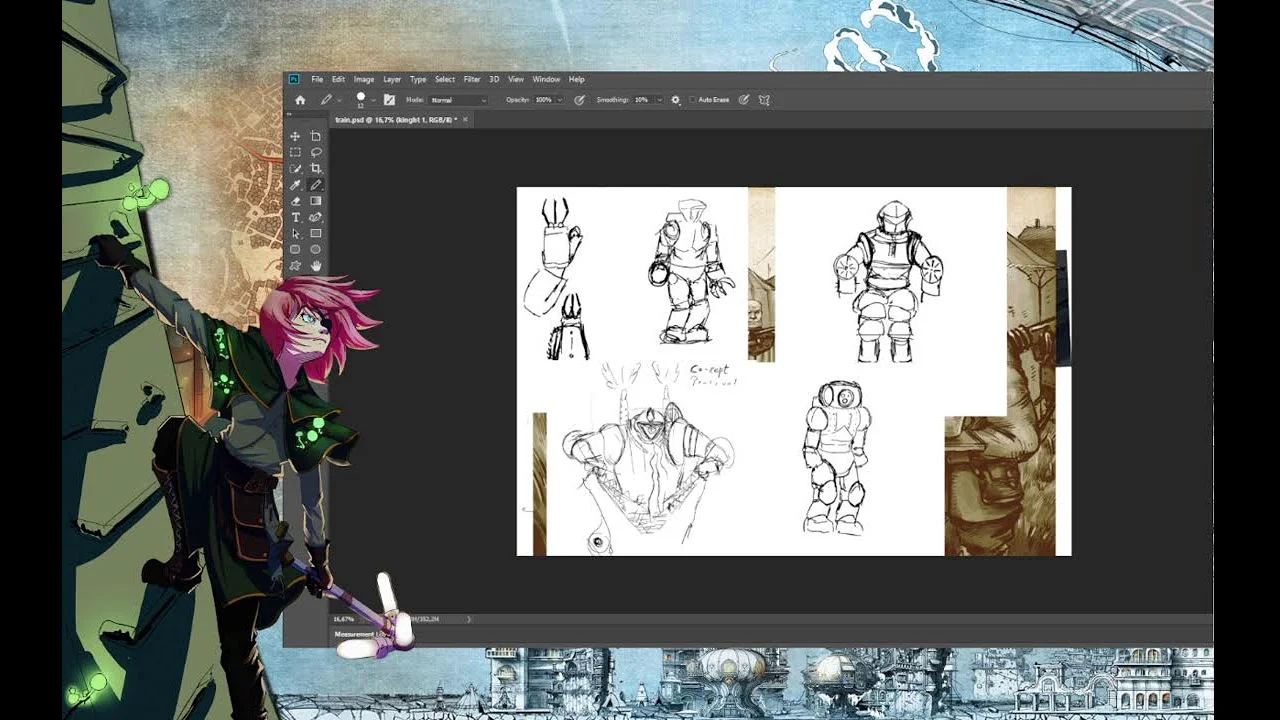Open the Layer menu
Viewport: 1280px width, 720px height.
coord(392,79)
